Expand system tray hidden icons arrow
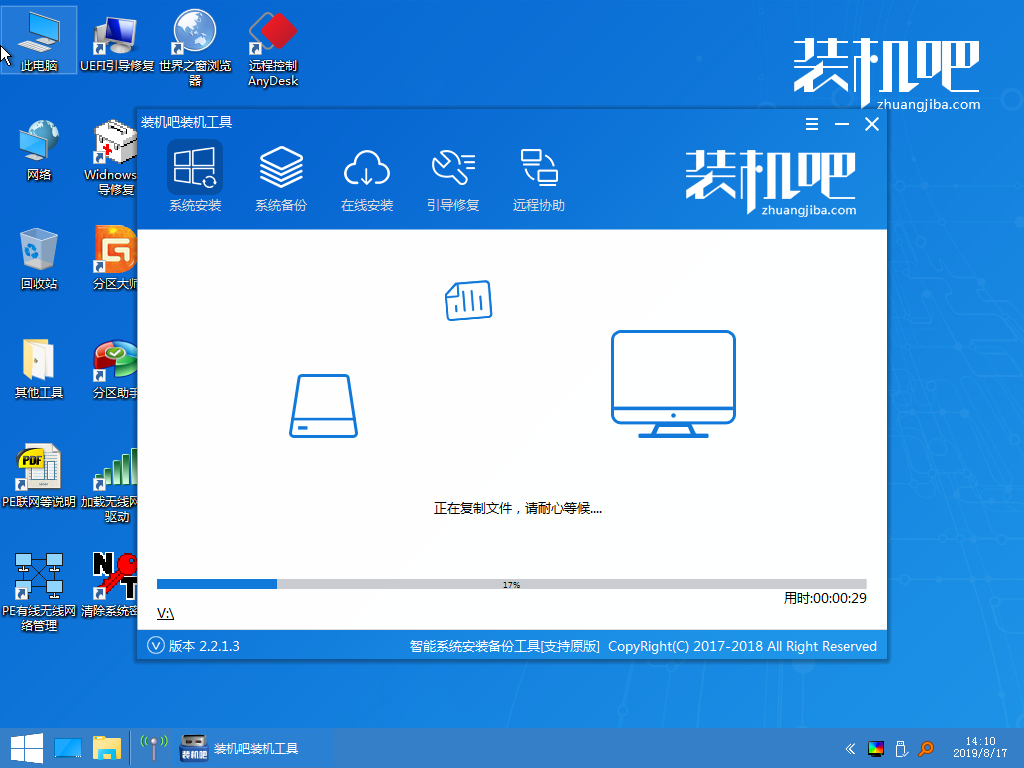 850,748
